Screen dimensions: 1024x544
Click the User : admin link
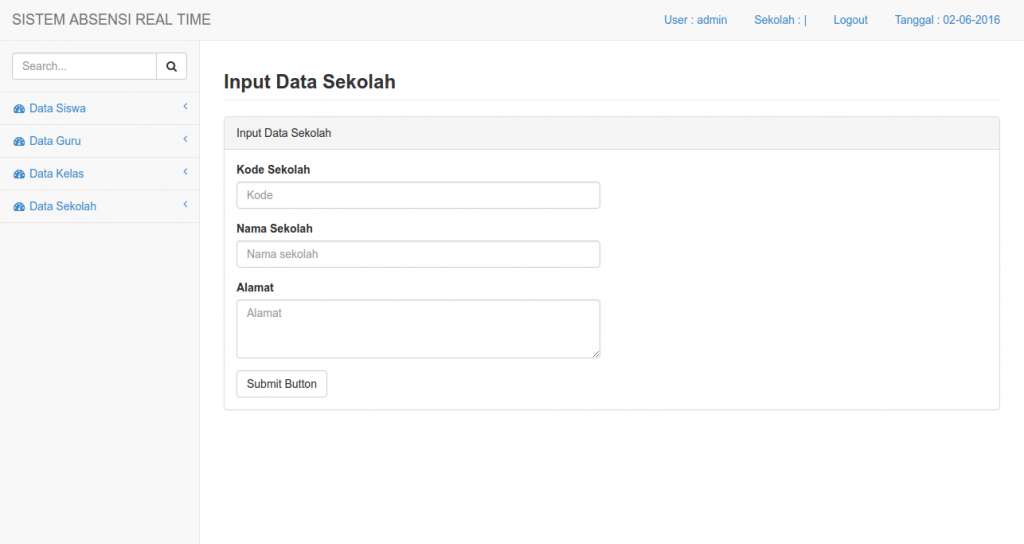pos(696,20)
